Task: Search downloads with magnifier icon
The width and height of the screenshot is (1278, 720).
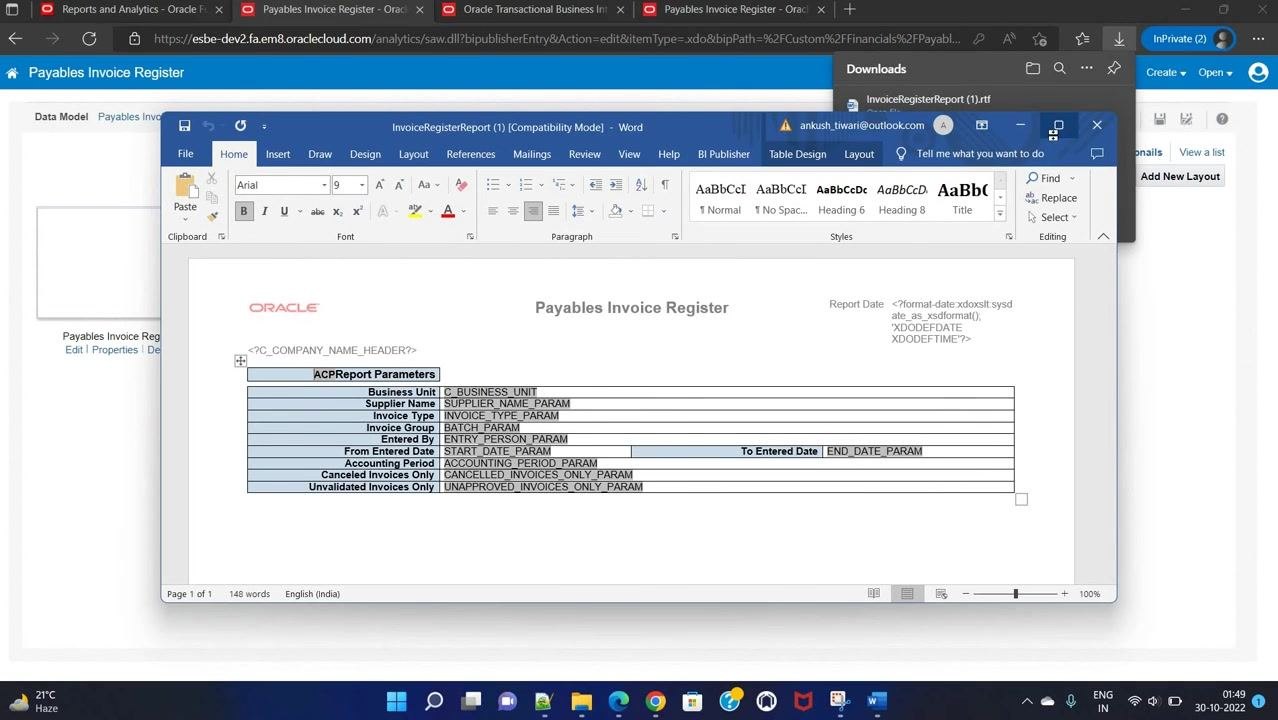Action: click(x=1060, y=68)
